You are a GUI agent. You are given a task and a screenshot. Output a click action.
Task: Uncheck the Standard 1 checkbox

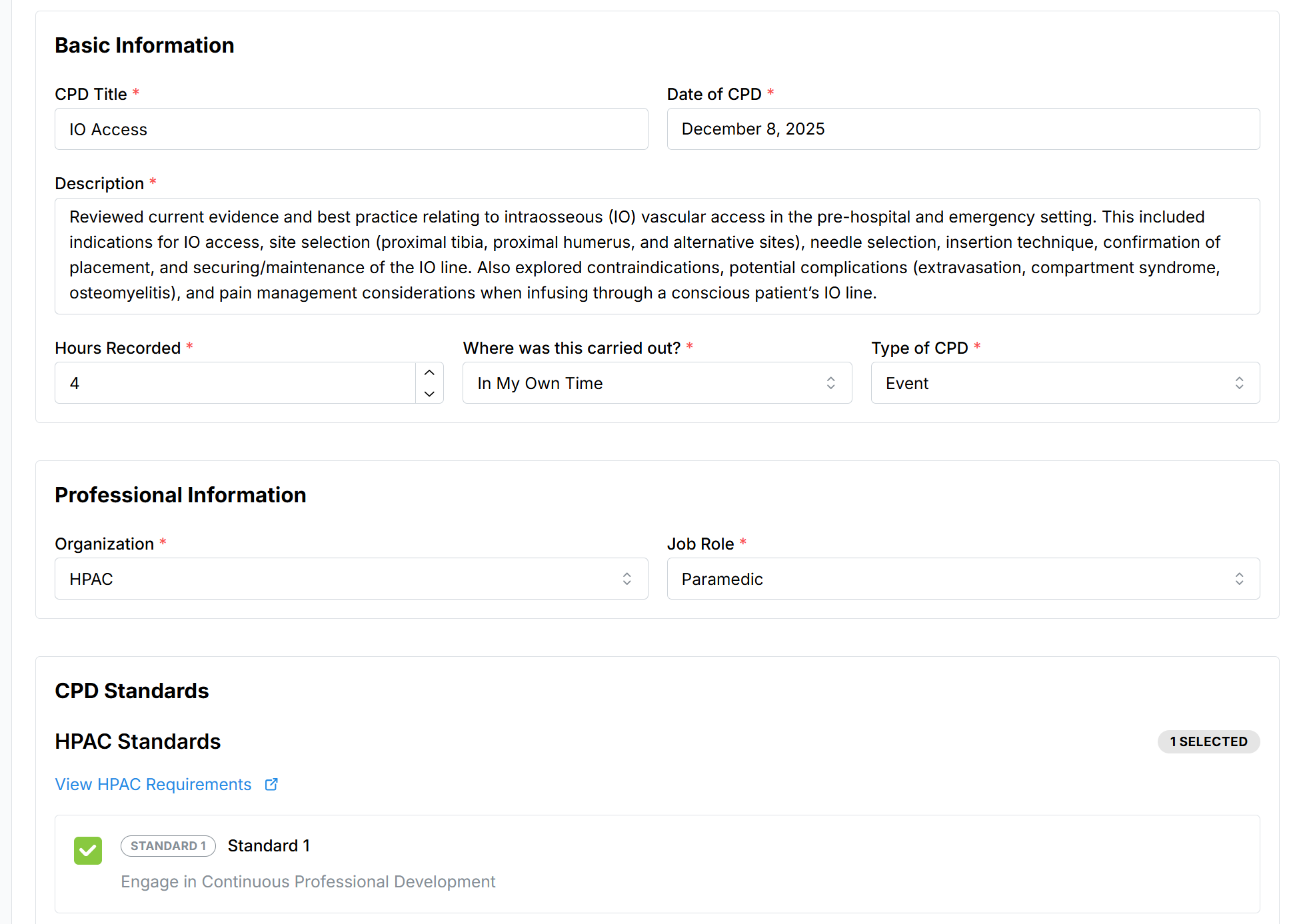(x=88, y=851)
